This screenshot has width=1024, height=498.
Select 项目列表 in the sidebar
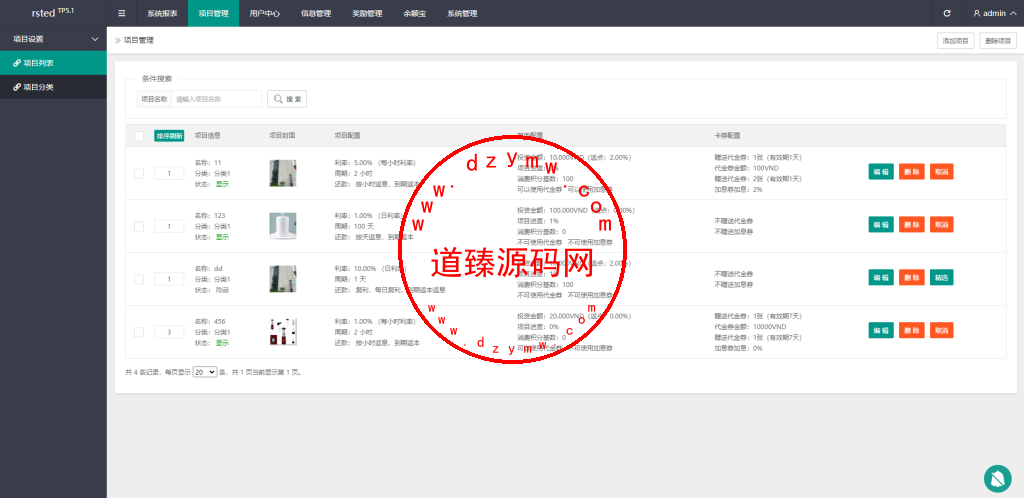click(54, 63)
